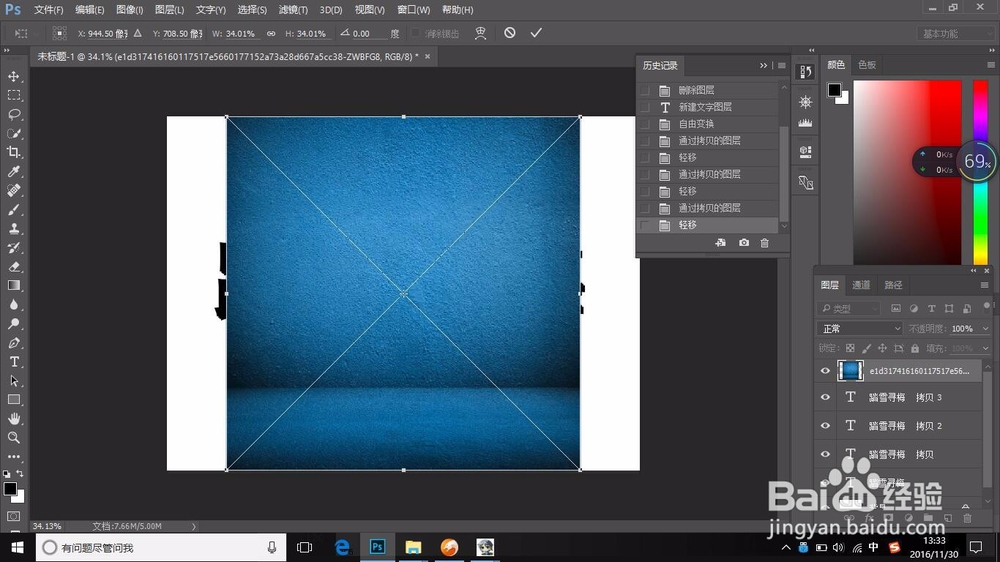1000x562 pixels.
Task: Select the Move tool
Action: point(13,77)
